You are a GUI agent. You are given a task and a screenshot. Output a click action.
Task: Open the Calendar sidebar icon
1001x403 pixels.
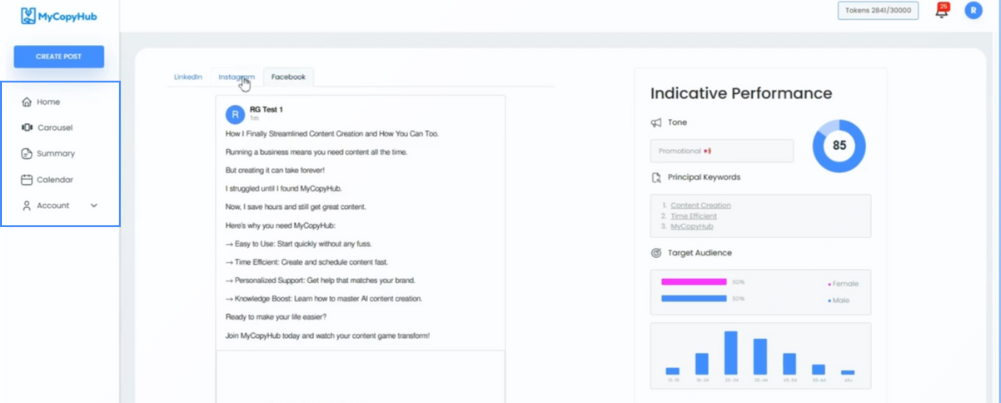[x=27, y=180]
